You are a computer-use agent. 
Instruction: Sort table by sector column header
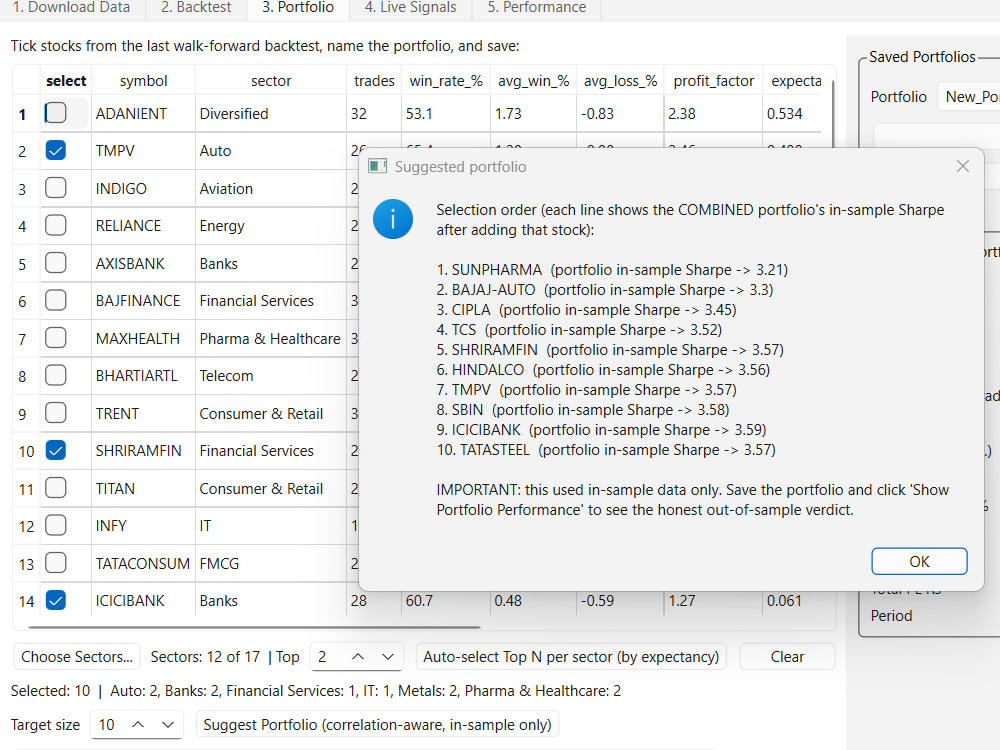[x=271, y=81]
